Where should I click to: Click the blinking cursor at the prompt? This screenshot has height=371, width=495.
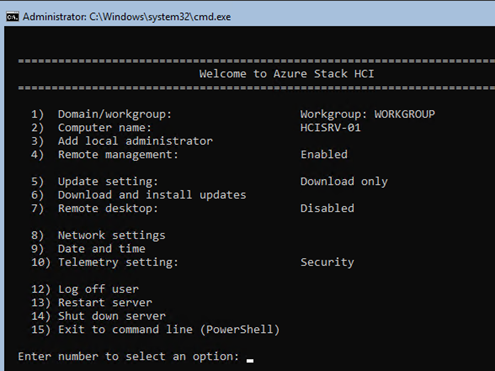(250, 360)
